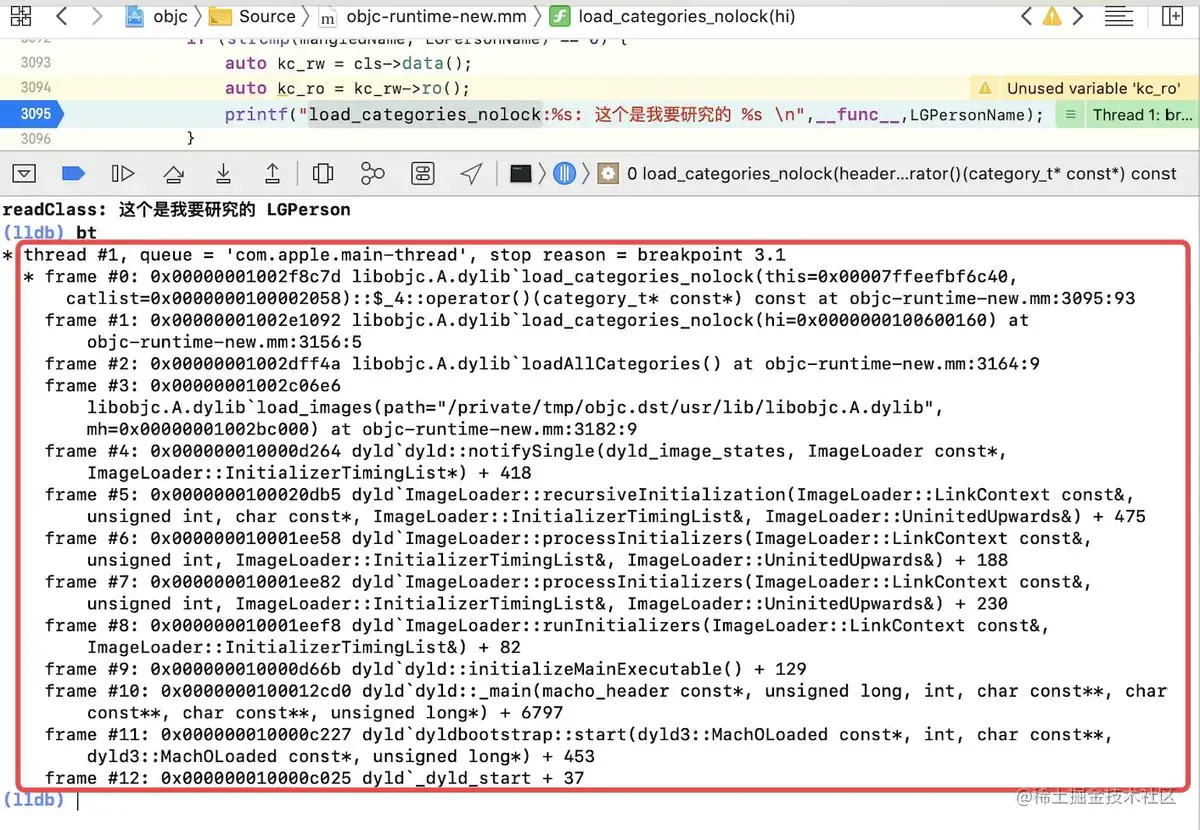Add a new editor pane
The image size is (1200, 830).
1171,16
